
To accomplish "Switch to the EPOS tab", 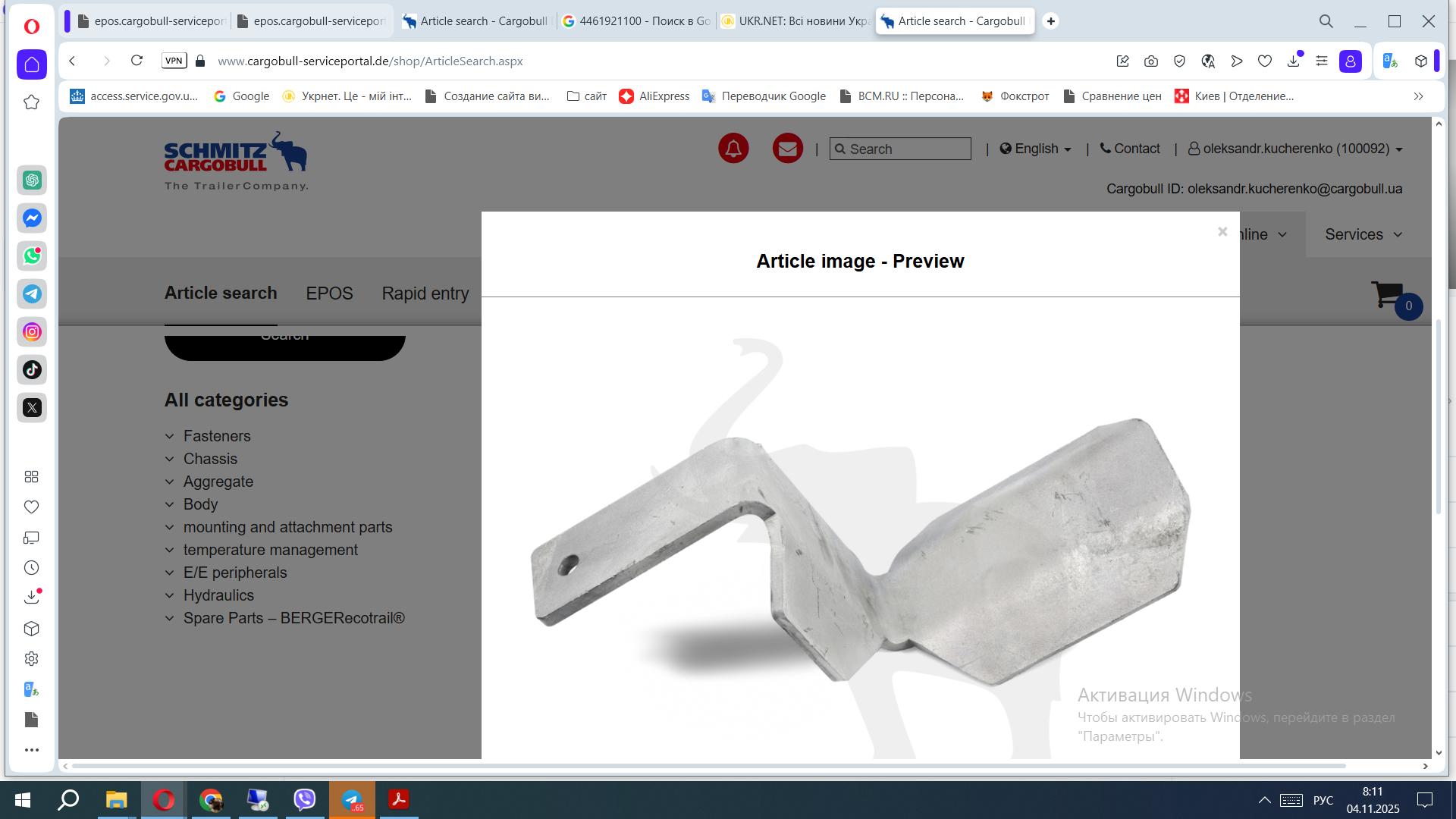I will point(329,293).
